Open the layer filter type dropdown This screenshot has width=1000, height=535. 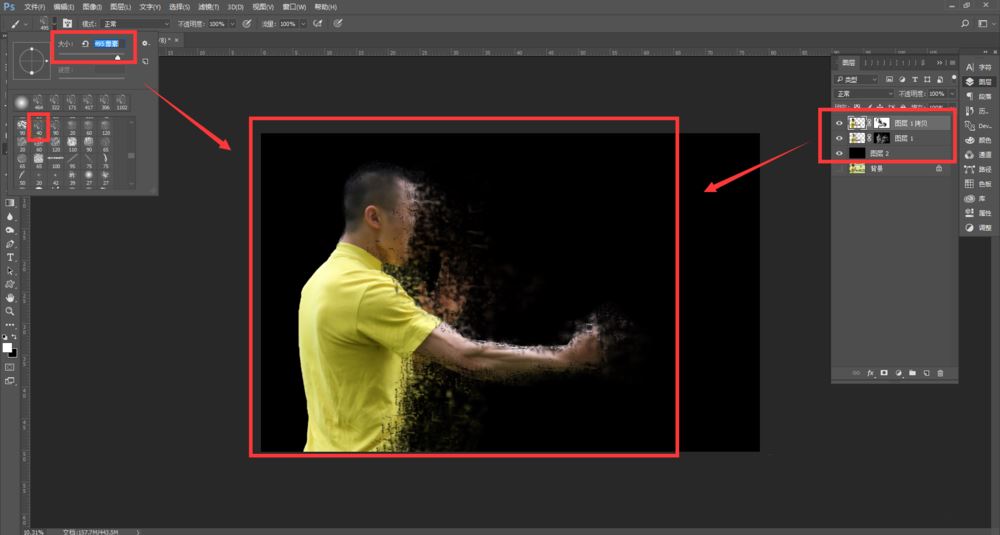tap(860, 79)
